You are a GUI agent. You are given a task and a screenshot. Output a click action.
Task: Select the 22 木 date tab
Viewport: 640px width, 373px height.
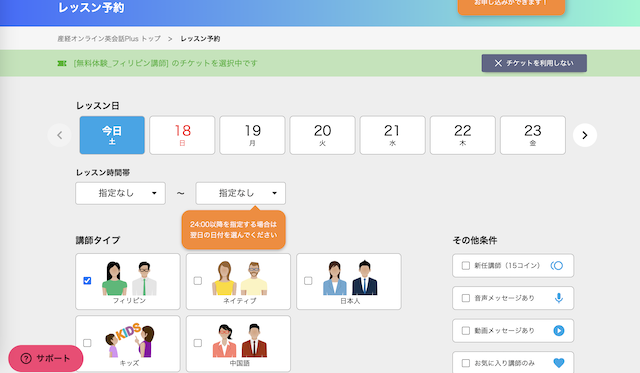(x=462, y=135)
